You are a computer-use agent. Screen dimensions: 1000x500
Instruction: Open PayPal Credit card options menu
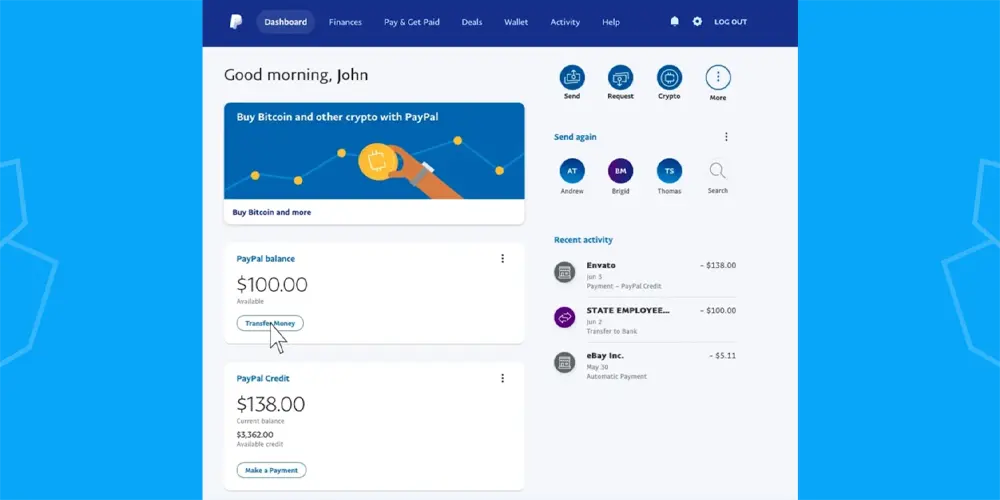point(503,378)
